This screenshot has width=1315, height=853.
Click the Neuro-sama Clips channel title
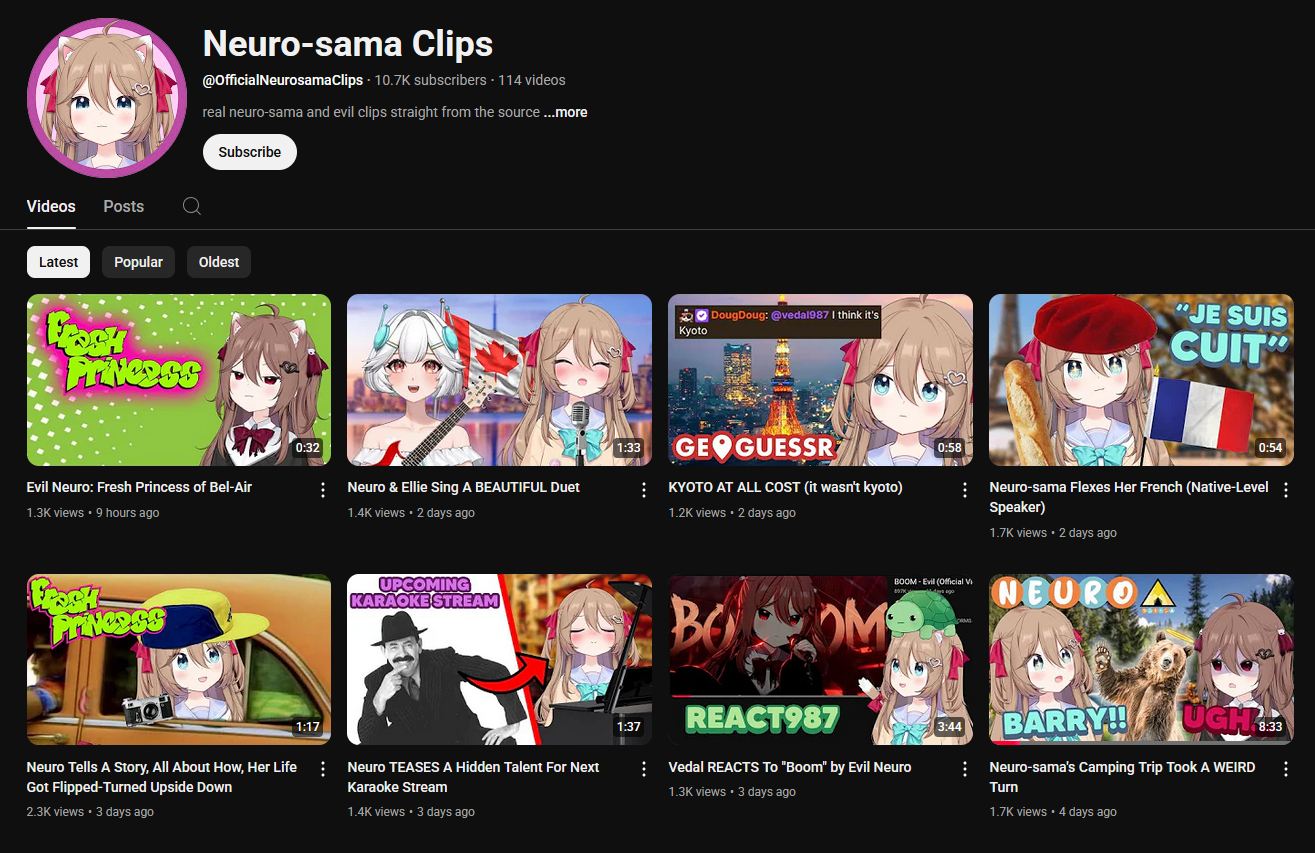[x=348, y=44]
